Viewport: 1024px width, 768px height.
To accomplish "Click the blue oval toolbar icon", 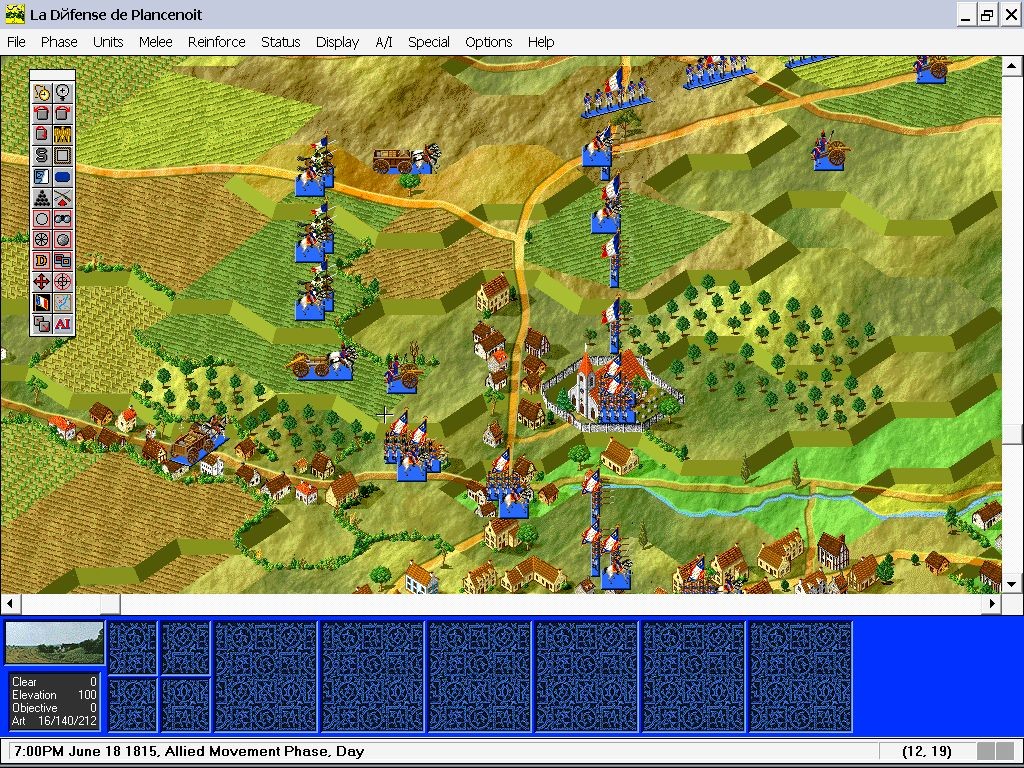I will pyautogui.click(x=63, y=176).
